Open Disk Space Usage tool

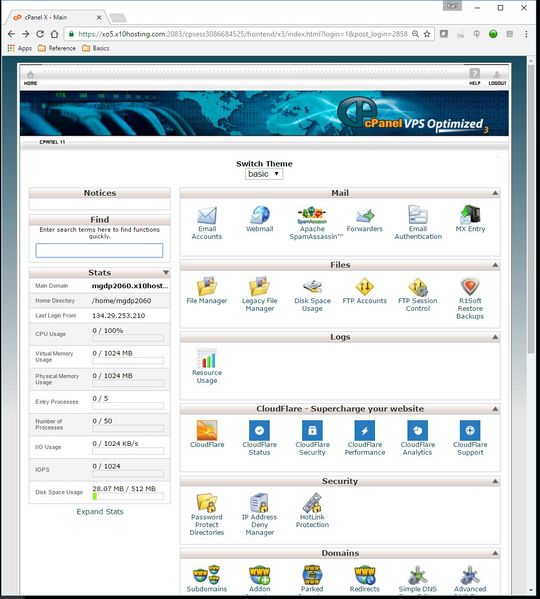[312, 295]
